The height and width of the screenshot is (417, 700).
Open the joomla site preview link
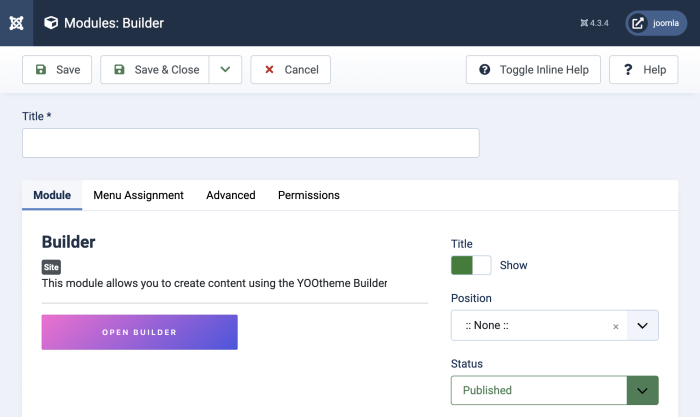pyautogui.click(x=656, y=23)
